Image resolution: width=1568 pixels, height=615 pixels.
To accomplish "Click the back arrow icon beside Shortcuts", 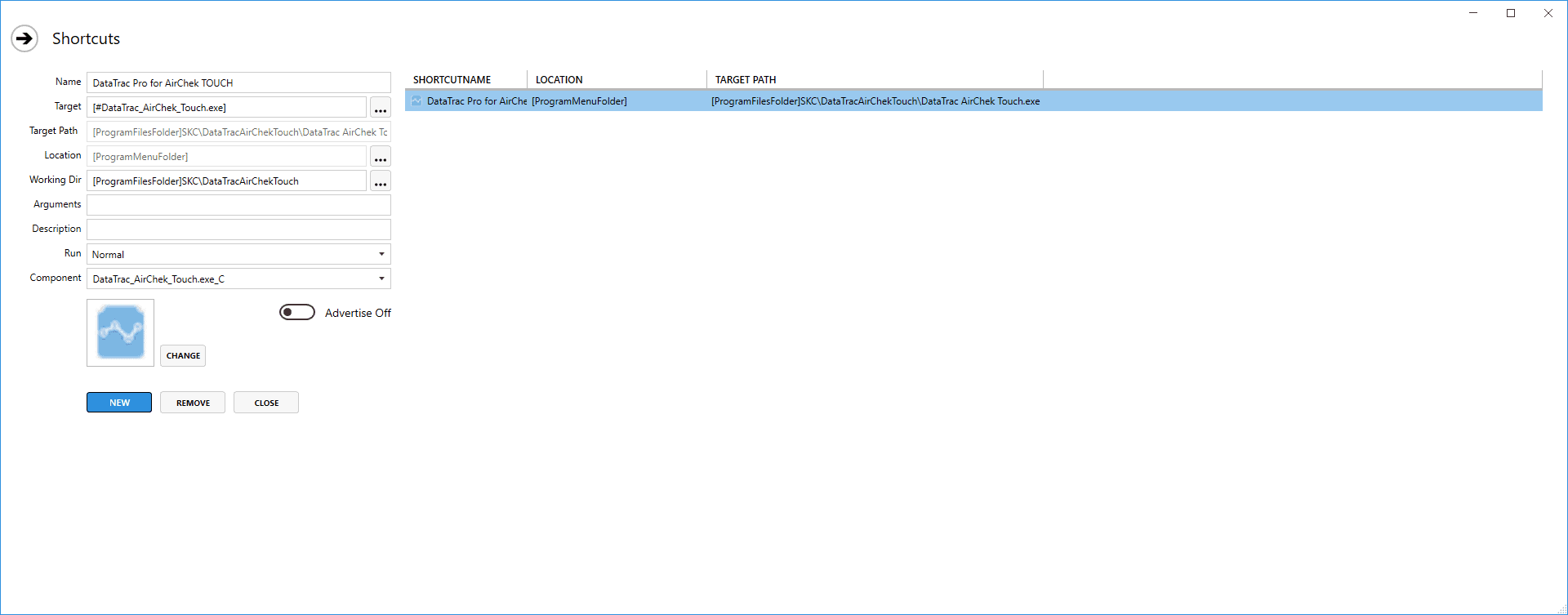I will pyautogui.click(x=24, y=38).
